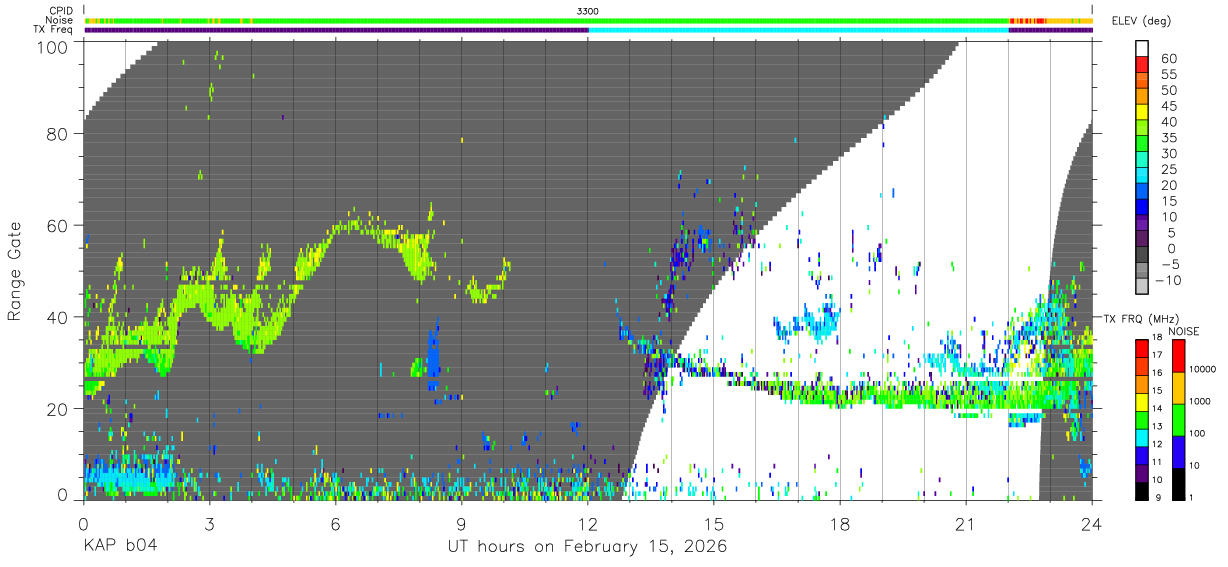
Task: Click the red section of the Noise strip
Action: click(1028, 20)
